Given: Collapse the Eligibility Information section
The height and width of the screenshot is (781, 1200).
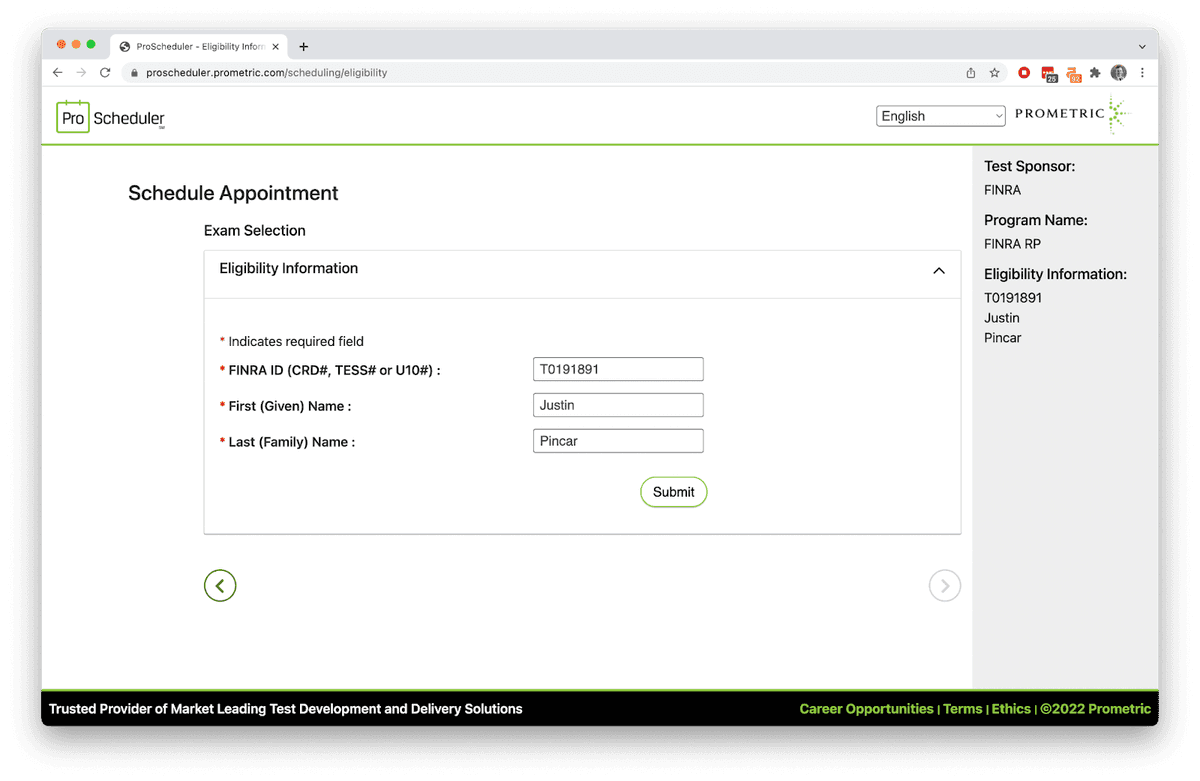Looking at the screenshot, I should pos(938,270).
